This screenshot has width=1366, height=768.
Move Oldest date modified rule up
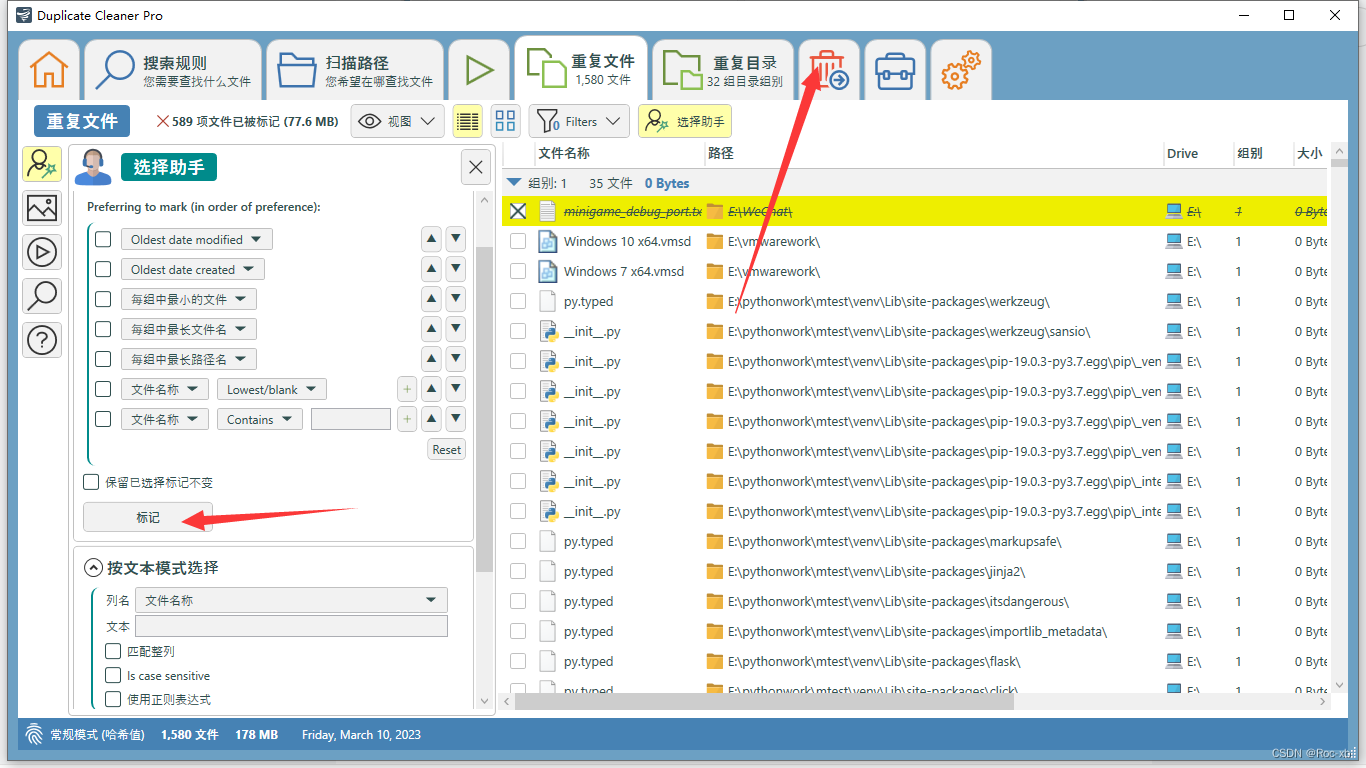coord(431,239)
